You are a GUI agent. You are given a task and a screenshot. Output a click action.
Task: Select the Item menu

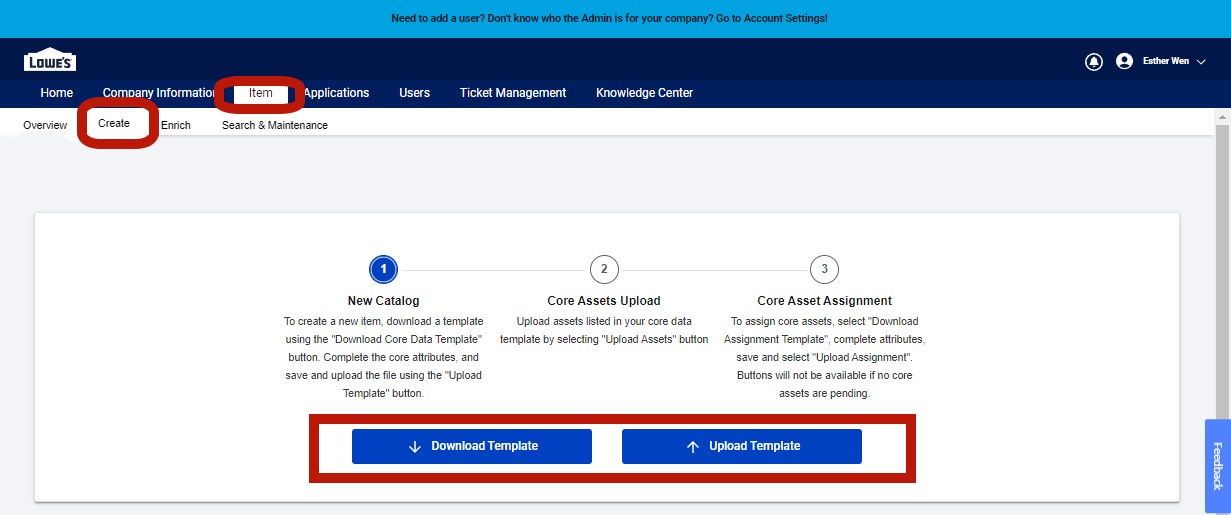[x=261, y=93]
